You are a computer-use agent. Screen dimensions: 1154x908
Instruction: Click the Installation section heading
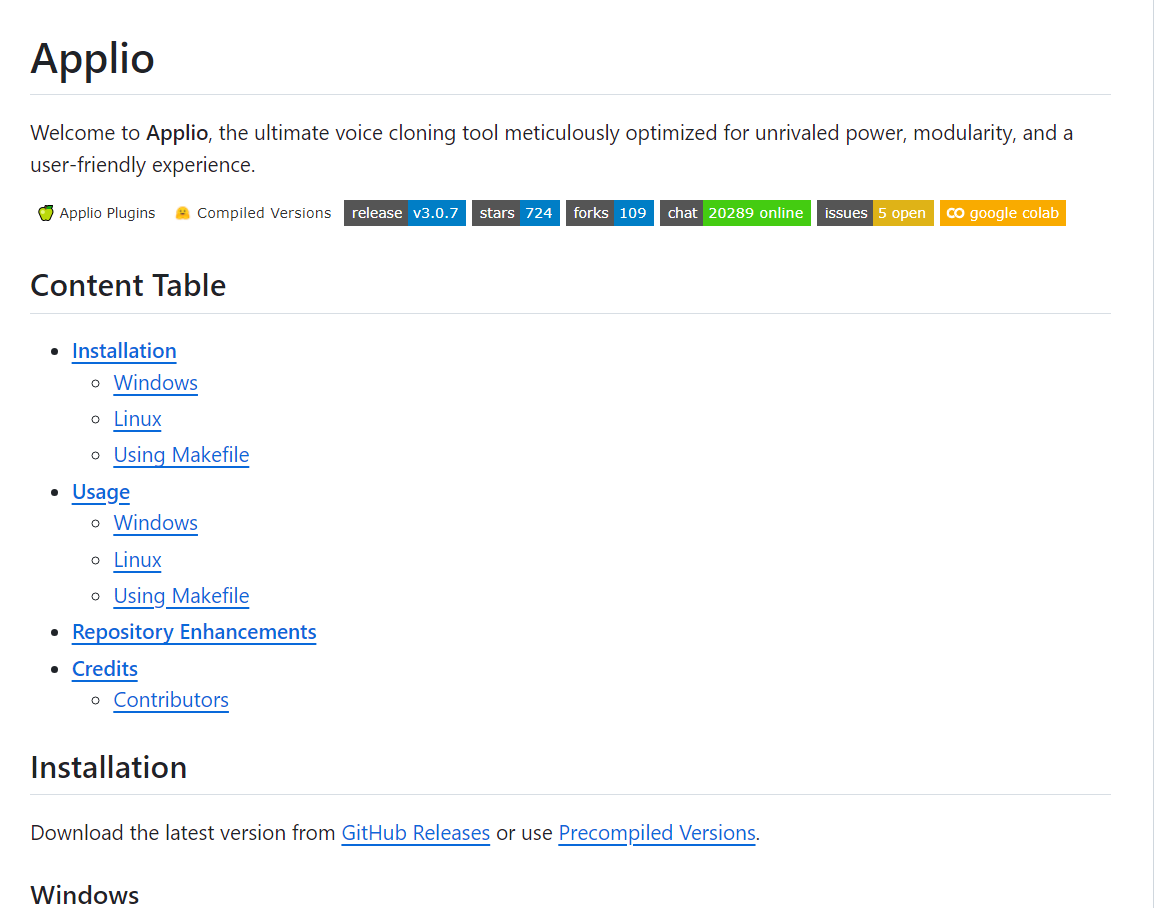point(109,767)
